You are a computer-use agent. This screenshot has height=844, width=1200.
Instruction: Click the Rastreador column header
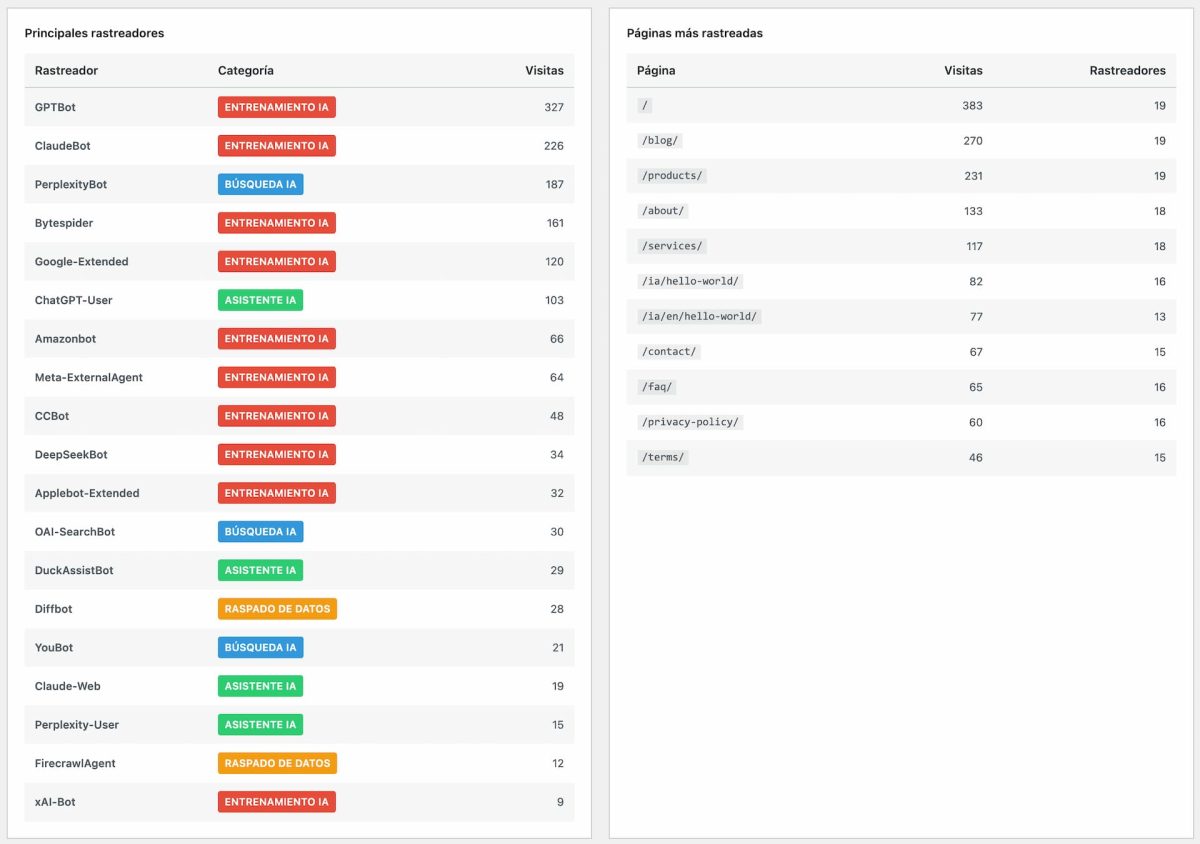[66, 71]
